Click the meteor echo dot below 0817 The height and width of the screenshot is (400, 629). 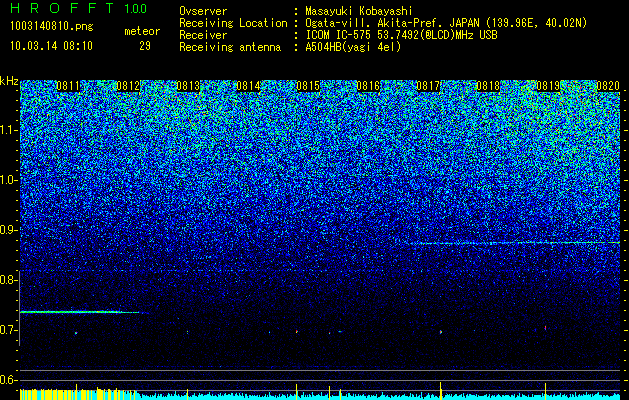point(441,332)
